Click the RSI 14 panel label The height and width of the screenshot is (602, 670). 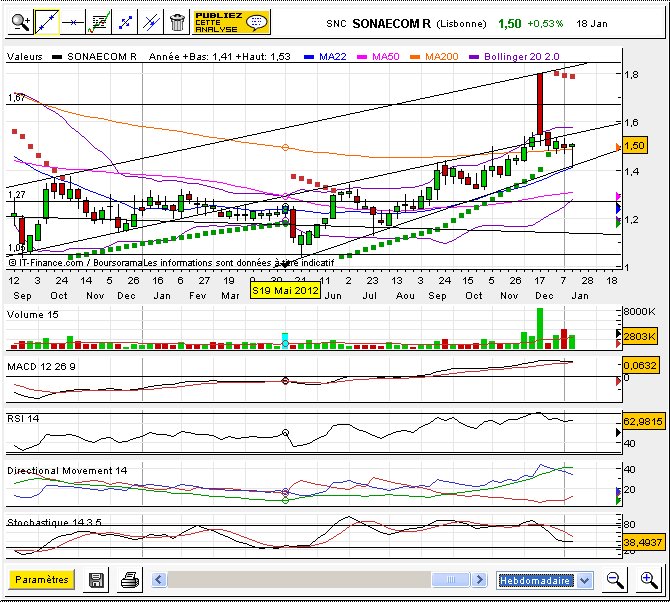click(x=23, y=419)
